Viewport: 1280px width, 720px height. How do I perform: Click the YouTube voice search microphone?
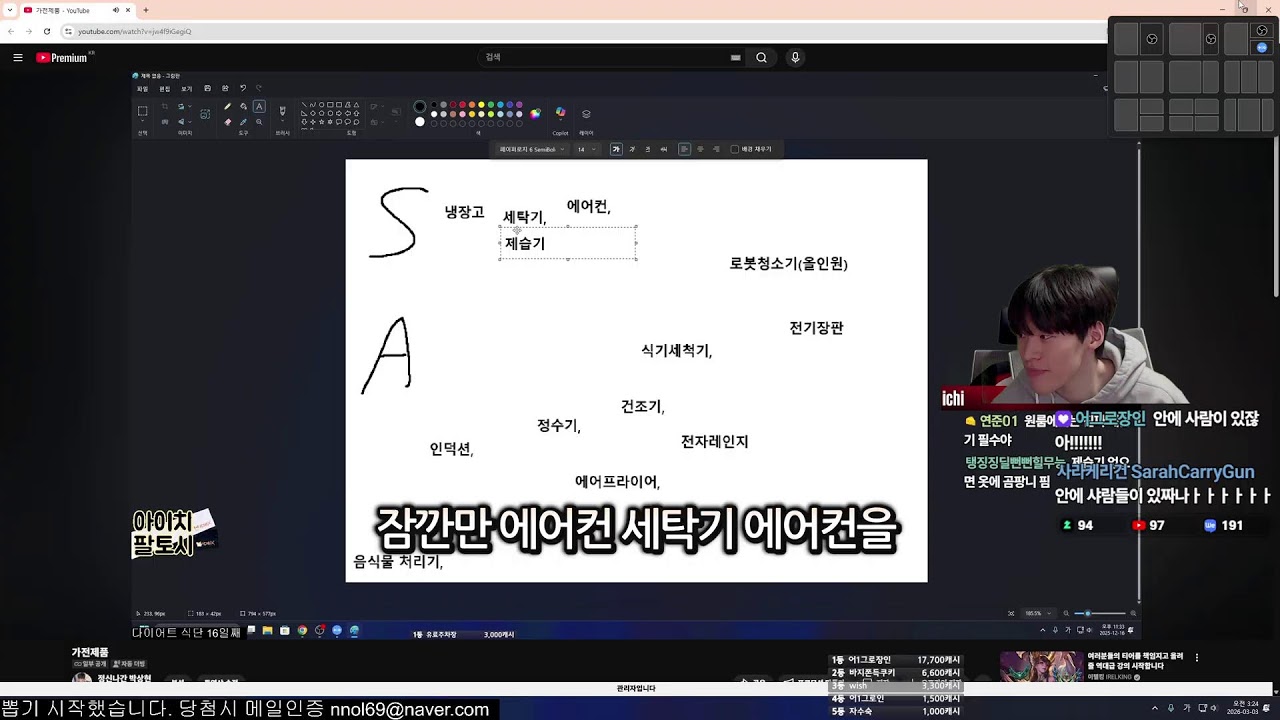click(795, 58)
